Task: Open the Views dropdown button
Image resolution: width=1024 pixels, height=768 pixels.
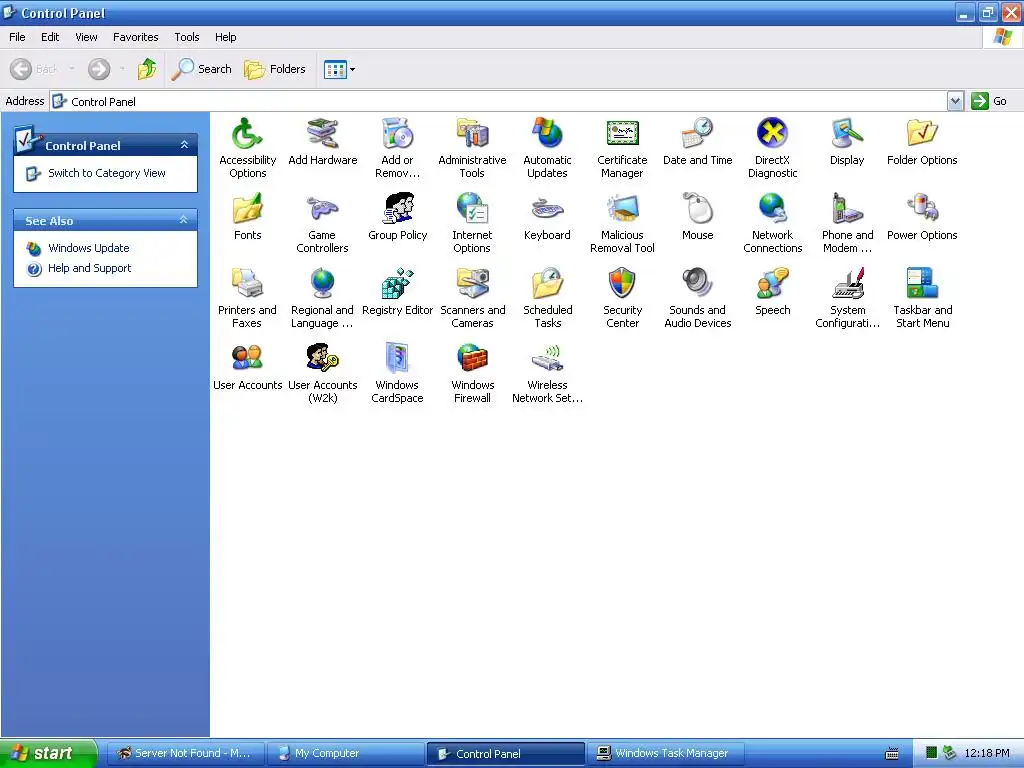Action: [340, 69]
